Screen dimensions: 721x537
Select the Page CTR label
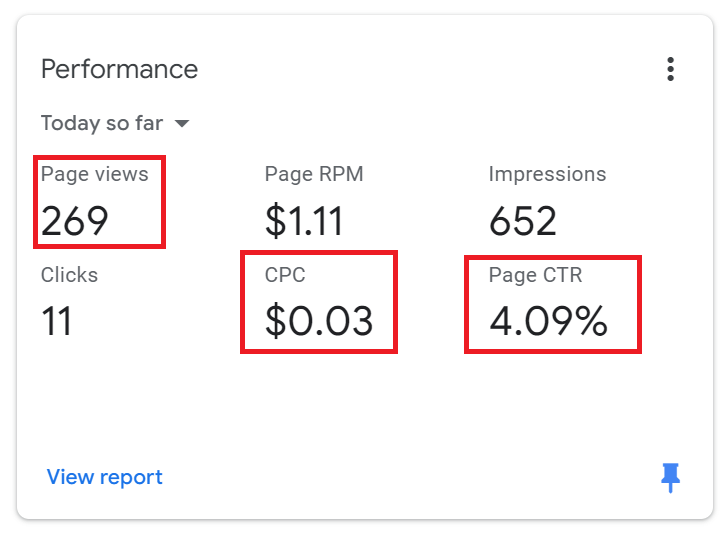pos(536,275)
